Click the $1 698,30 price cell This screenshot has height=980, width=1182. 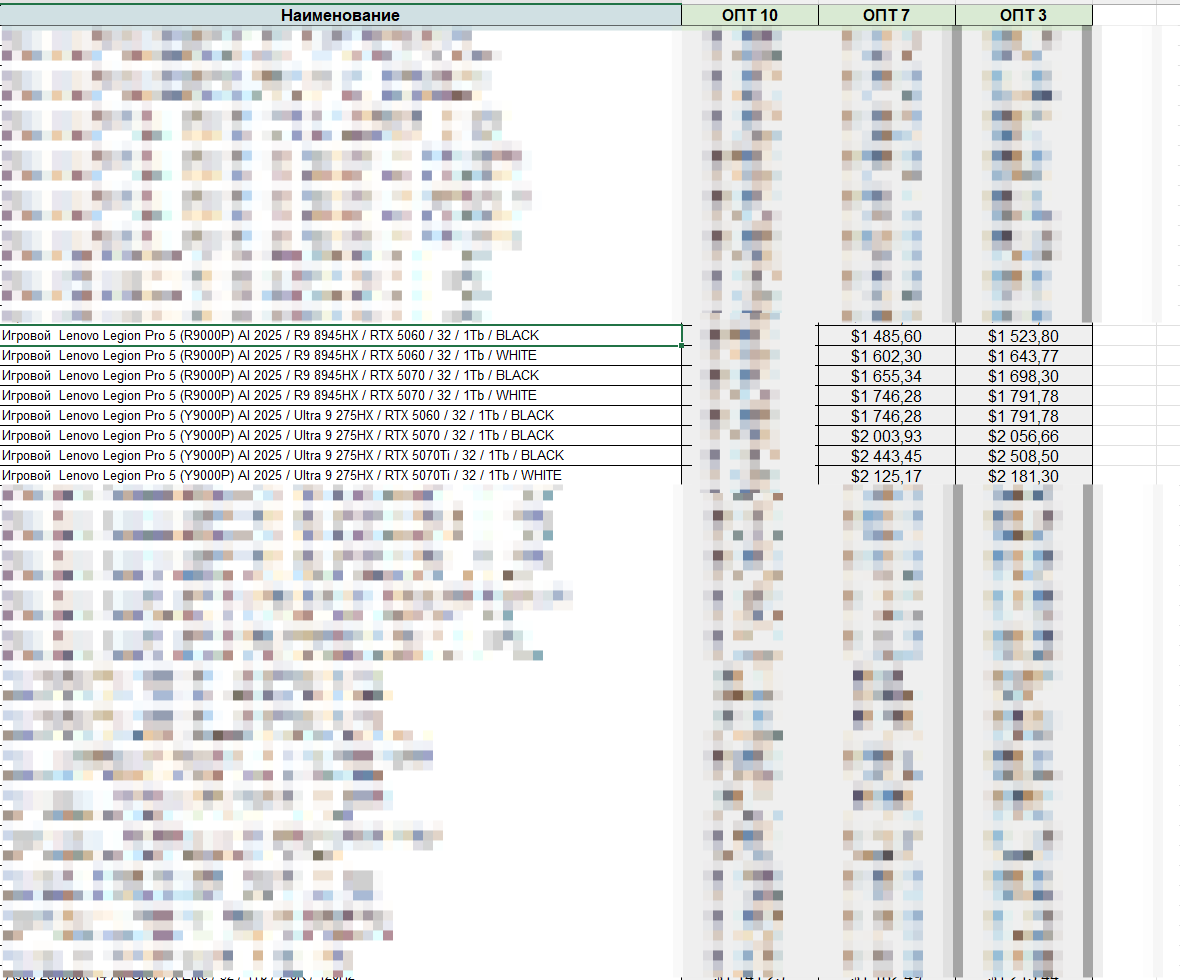pyautogui.click(x=1023, y=376)
